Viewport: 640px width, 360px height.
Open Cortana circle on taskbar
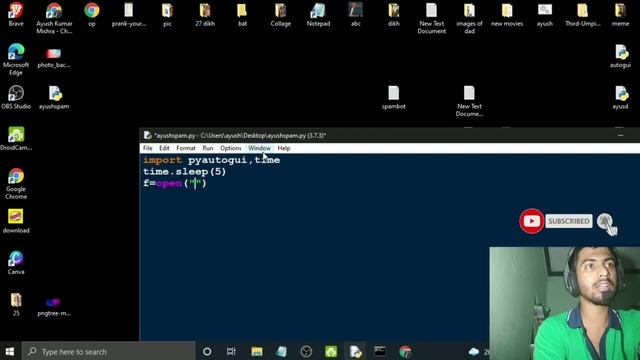pyautogui.click(x=207, y=351)
